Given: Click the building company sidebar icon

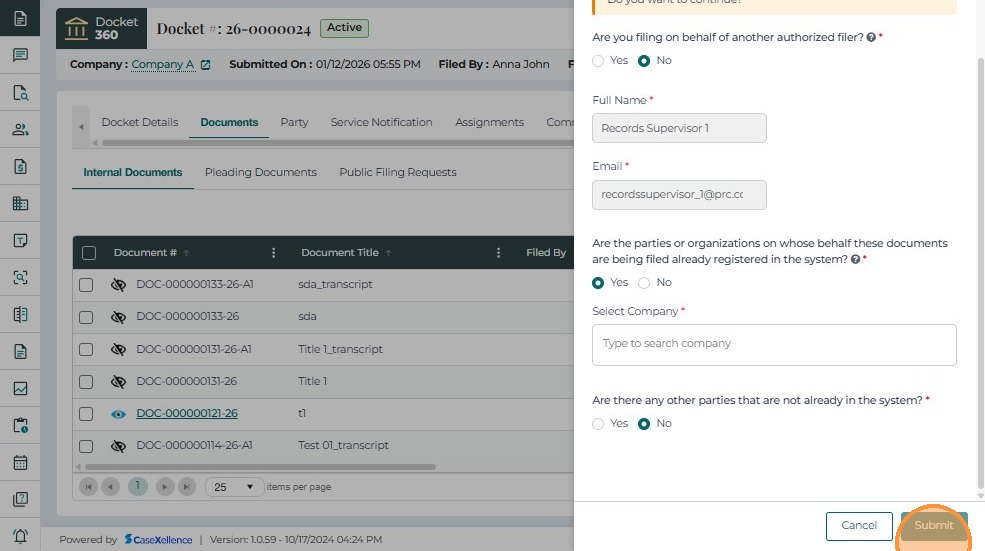Looking at the screenshot, I should tap(20, 204).
